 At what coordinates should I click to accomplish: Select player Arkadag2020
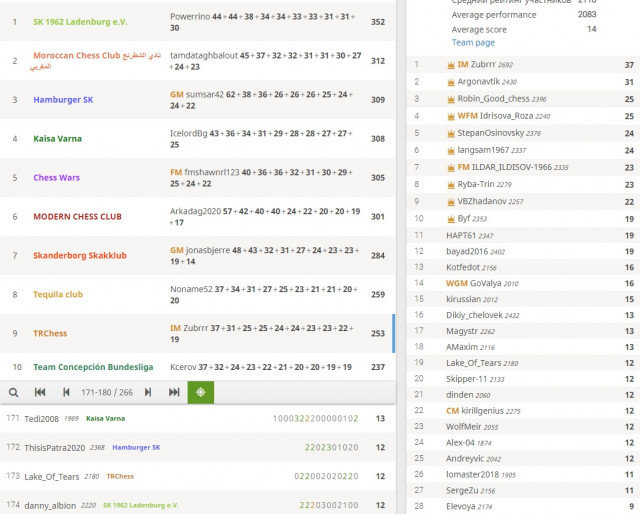pyautogui.click(x=196, y=211)
